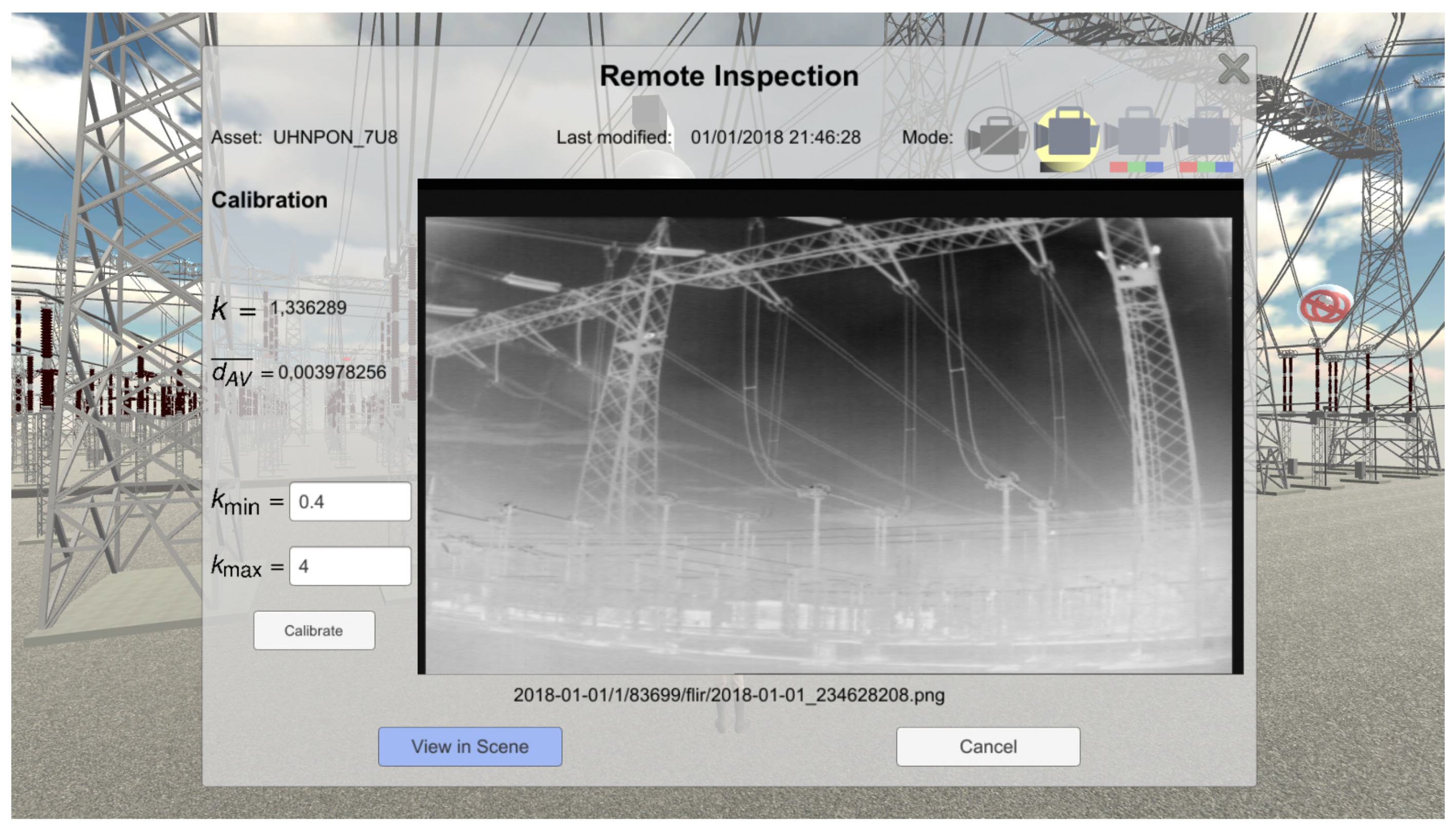This screenshot has height=830, width=1456.
Task: Close the Remote Inspection dialog with X
Action: tap(1234, 68)
